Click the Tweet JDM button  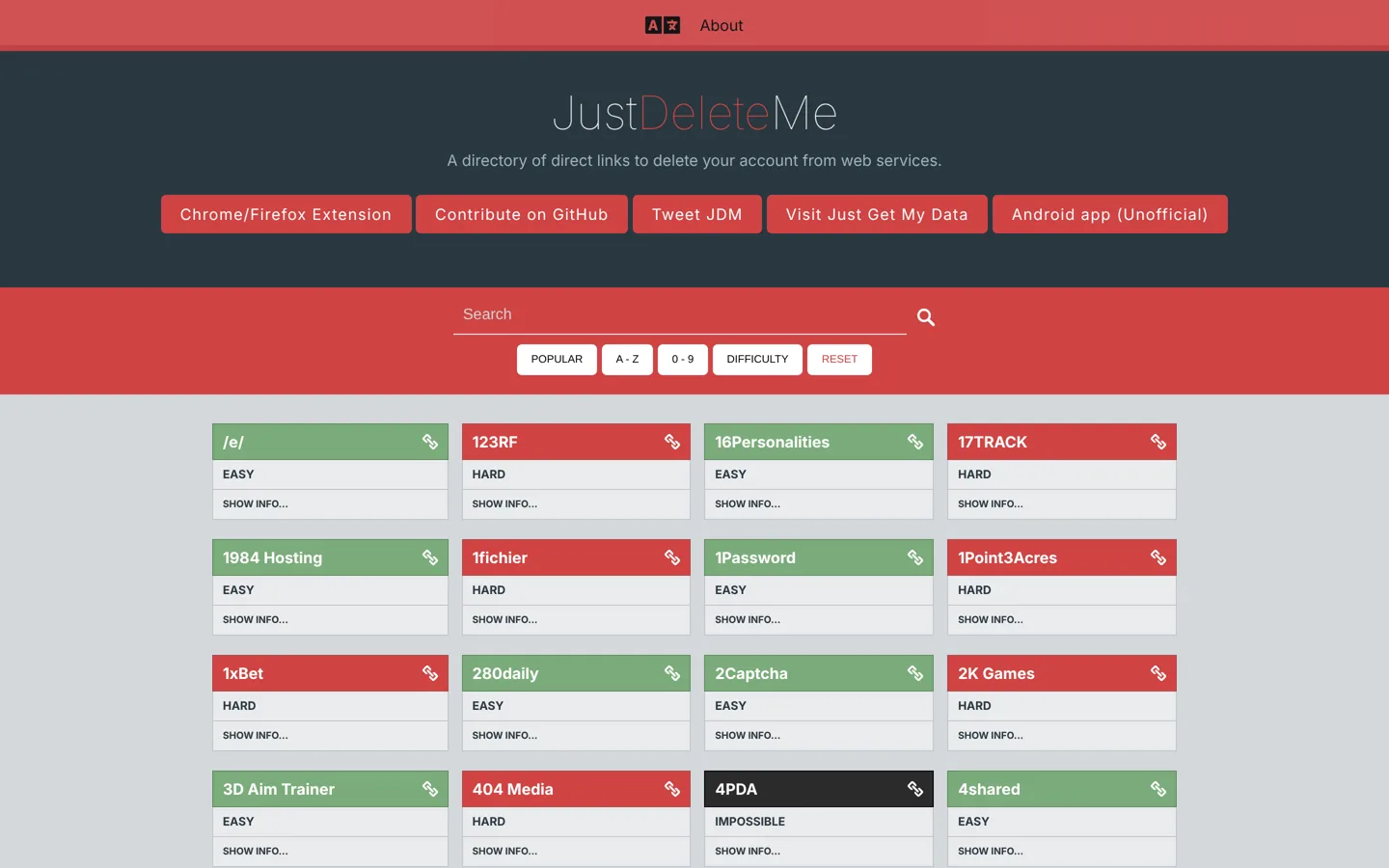pyautogui.click(x=697, y=214)
